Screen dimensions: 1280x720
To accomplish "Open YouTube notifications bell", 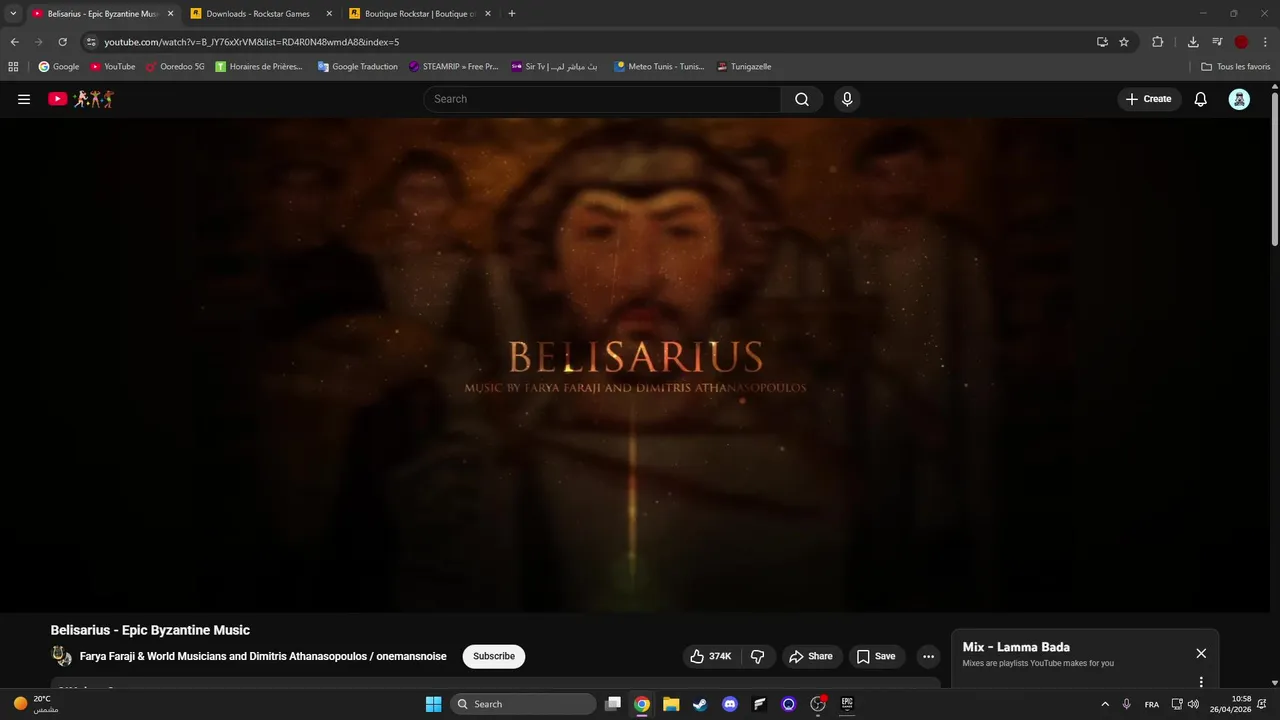I will point(1201,99).
